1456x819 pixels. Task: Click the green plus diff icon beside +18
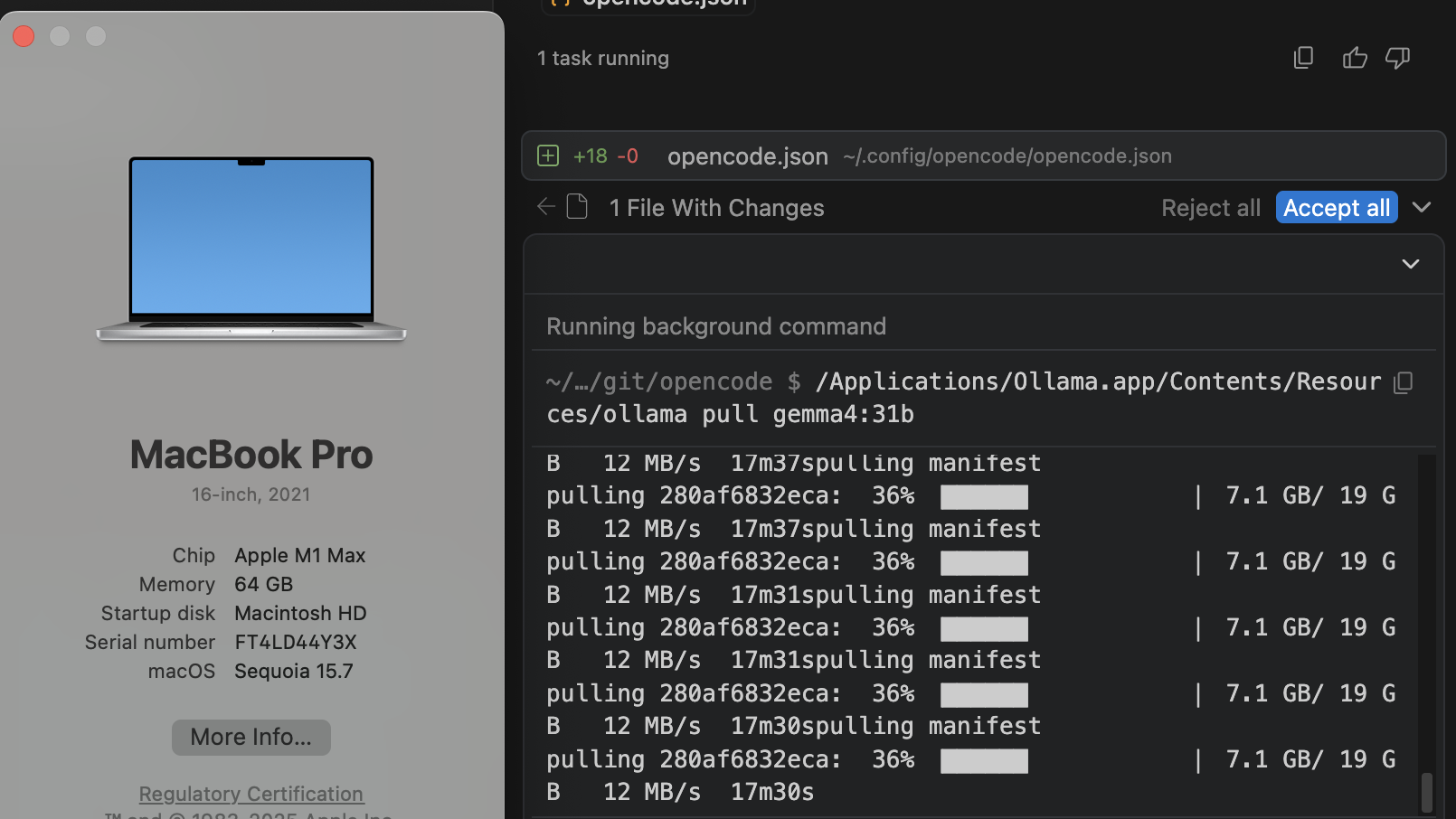548,155
